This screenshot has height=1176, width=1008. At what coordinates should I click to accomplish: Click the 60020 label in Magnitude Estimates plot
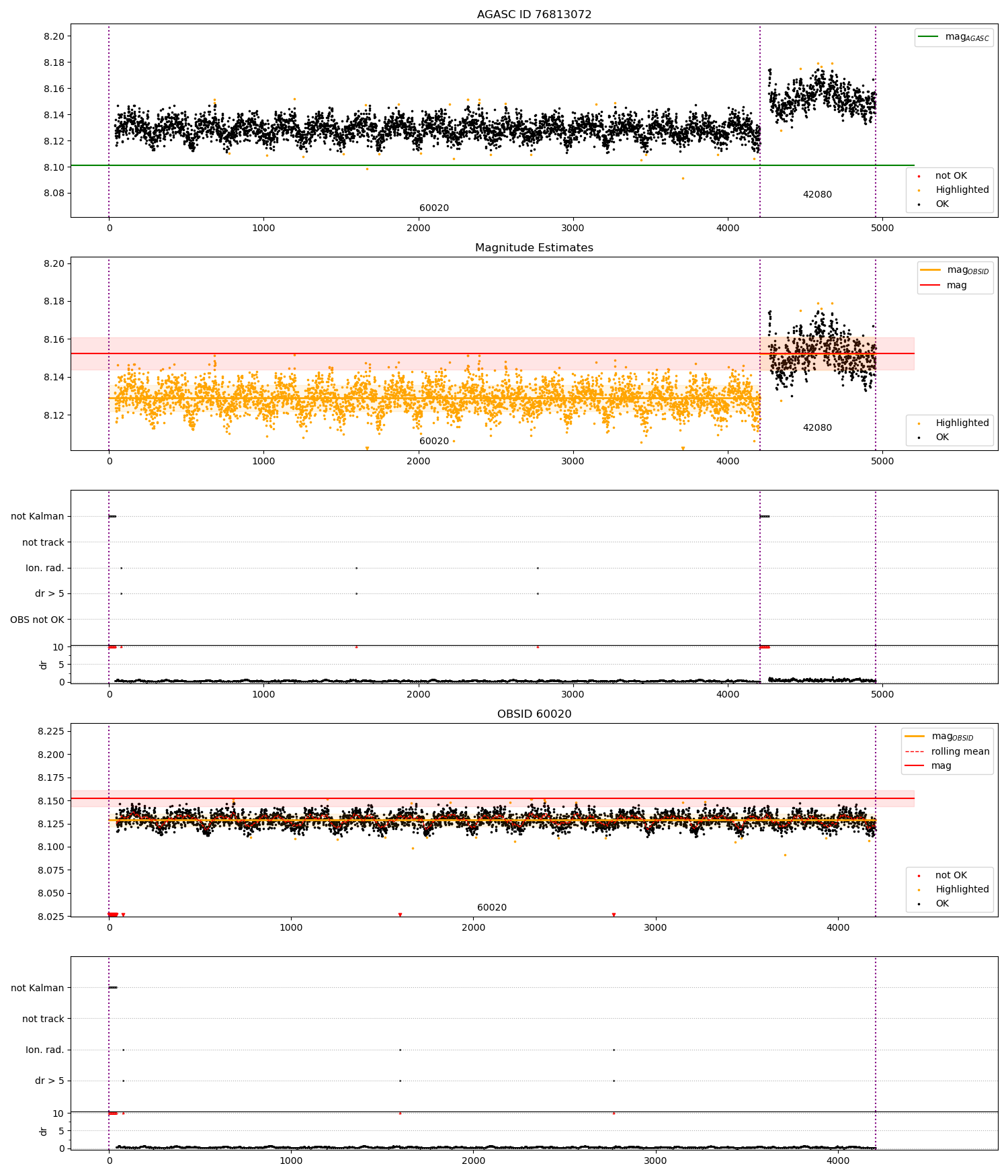(434, 442)
